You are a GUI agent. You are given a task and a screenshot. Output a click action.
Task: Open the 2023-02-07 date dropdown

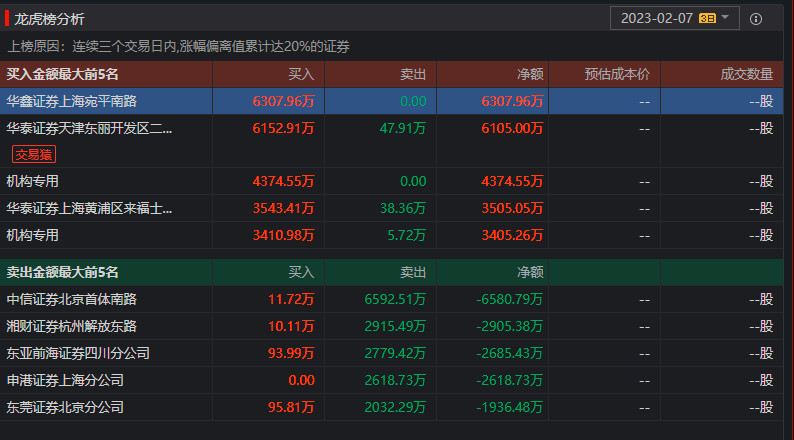(656, 18)
